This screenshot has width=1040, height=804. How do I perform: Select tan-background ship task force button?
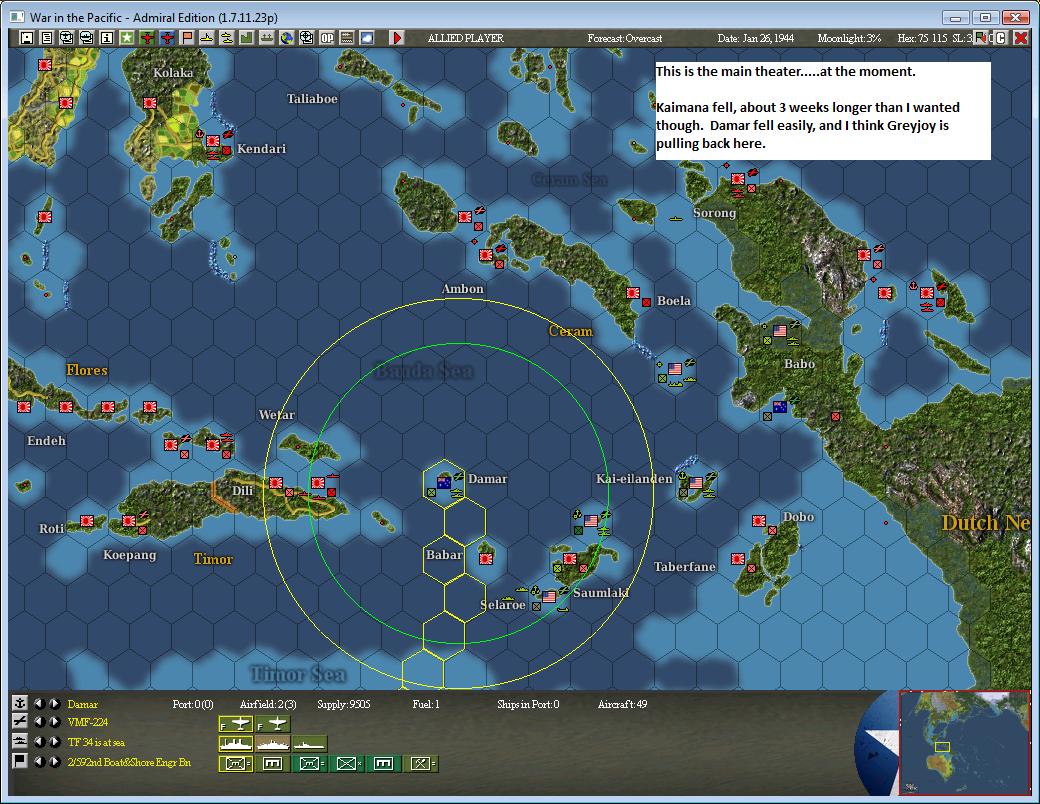pyautogui.click(x=273, y=744)
